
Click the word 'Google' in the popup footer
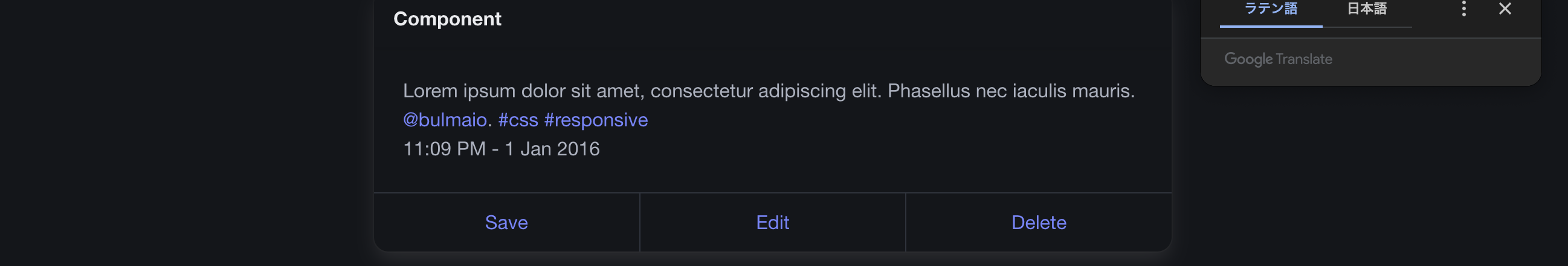[x=1248, y=59]
